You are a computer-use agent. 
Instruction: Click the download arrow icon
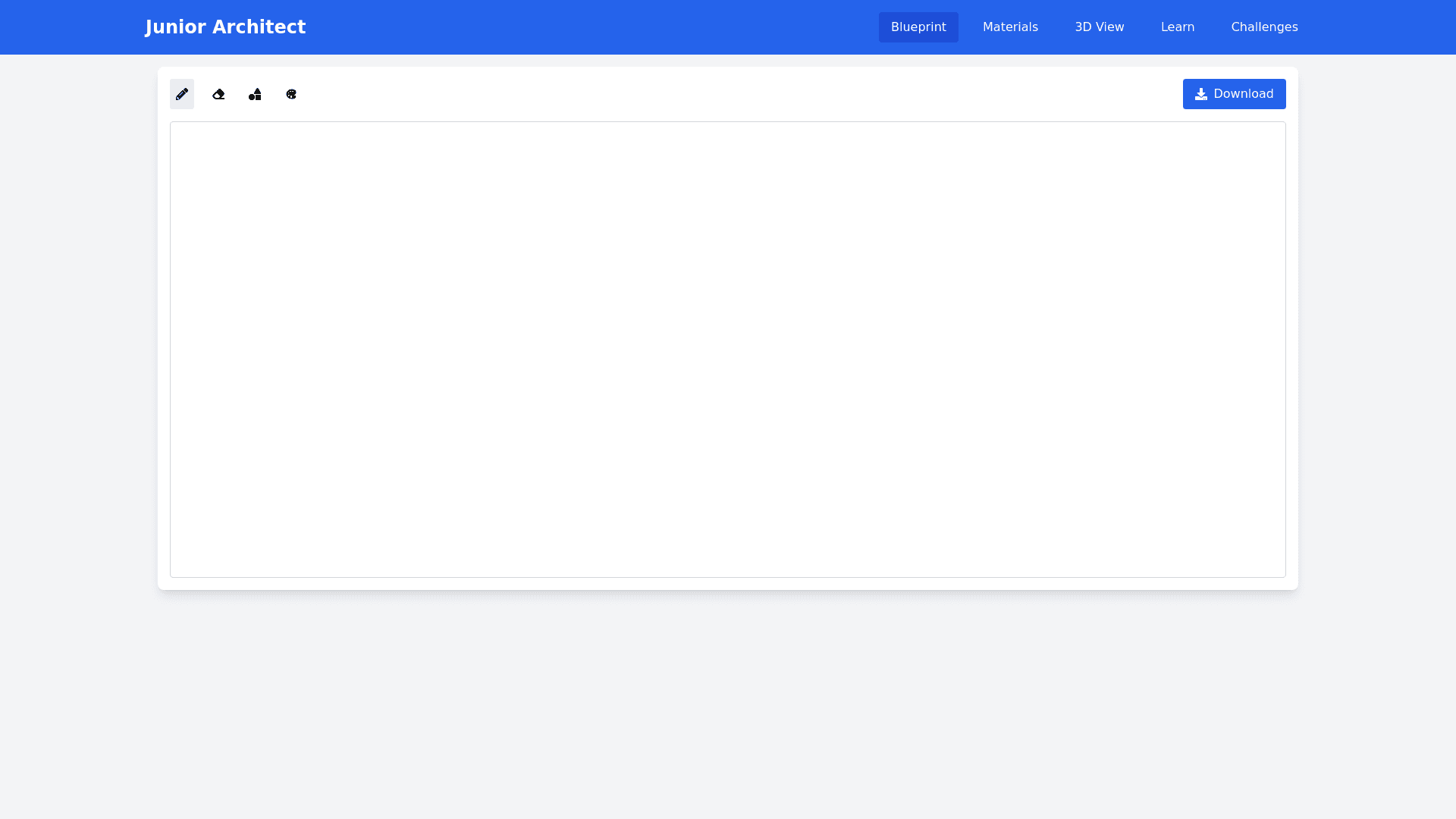(x=1201, y=94)
